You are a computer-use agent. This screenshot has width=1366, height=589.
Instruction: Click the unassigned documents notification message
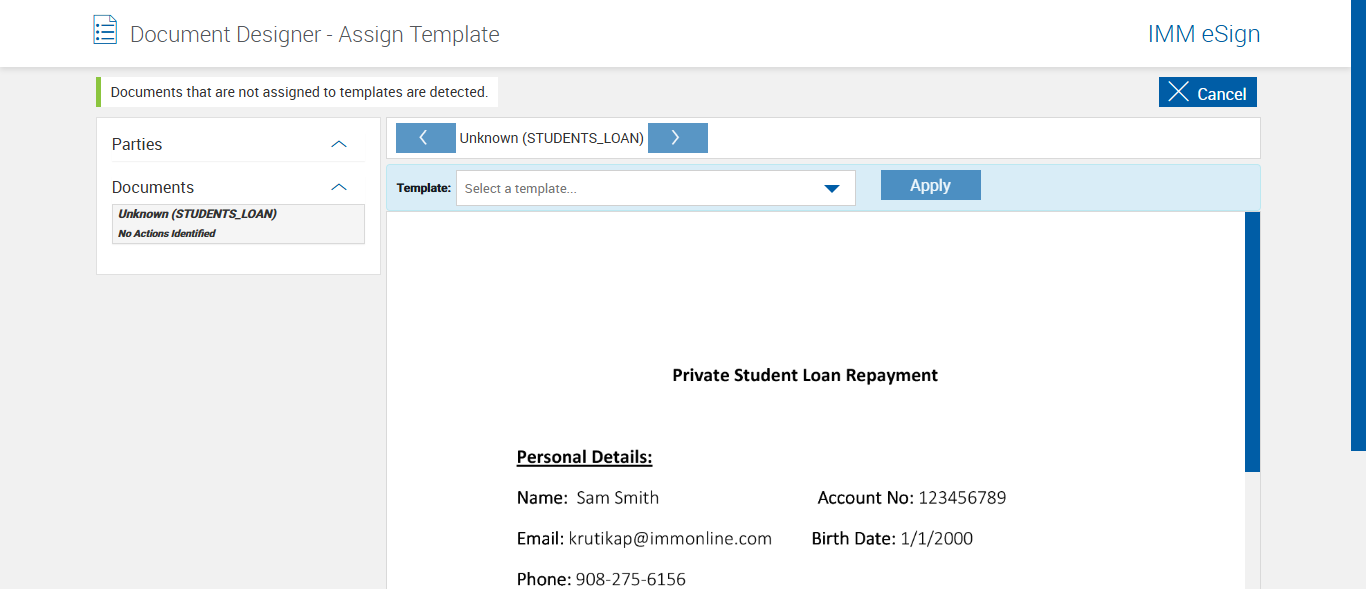299,92
